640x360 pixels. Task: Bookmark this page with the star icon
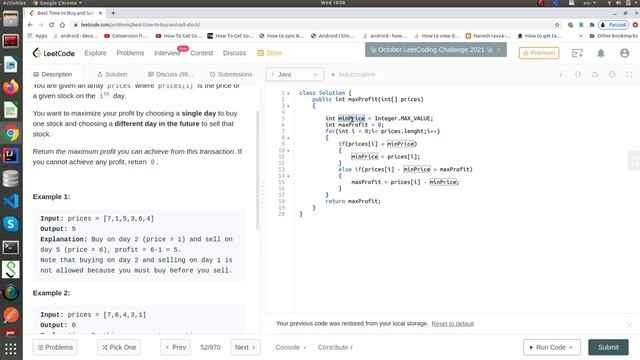click(557, 25)
